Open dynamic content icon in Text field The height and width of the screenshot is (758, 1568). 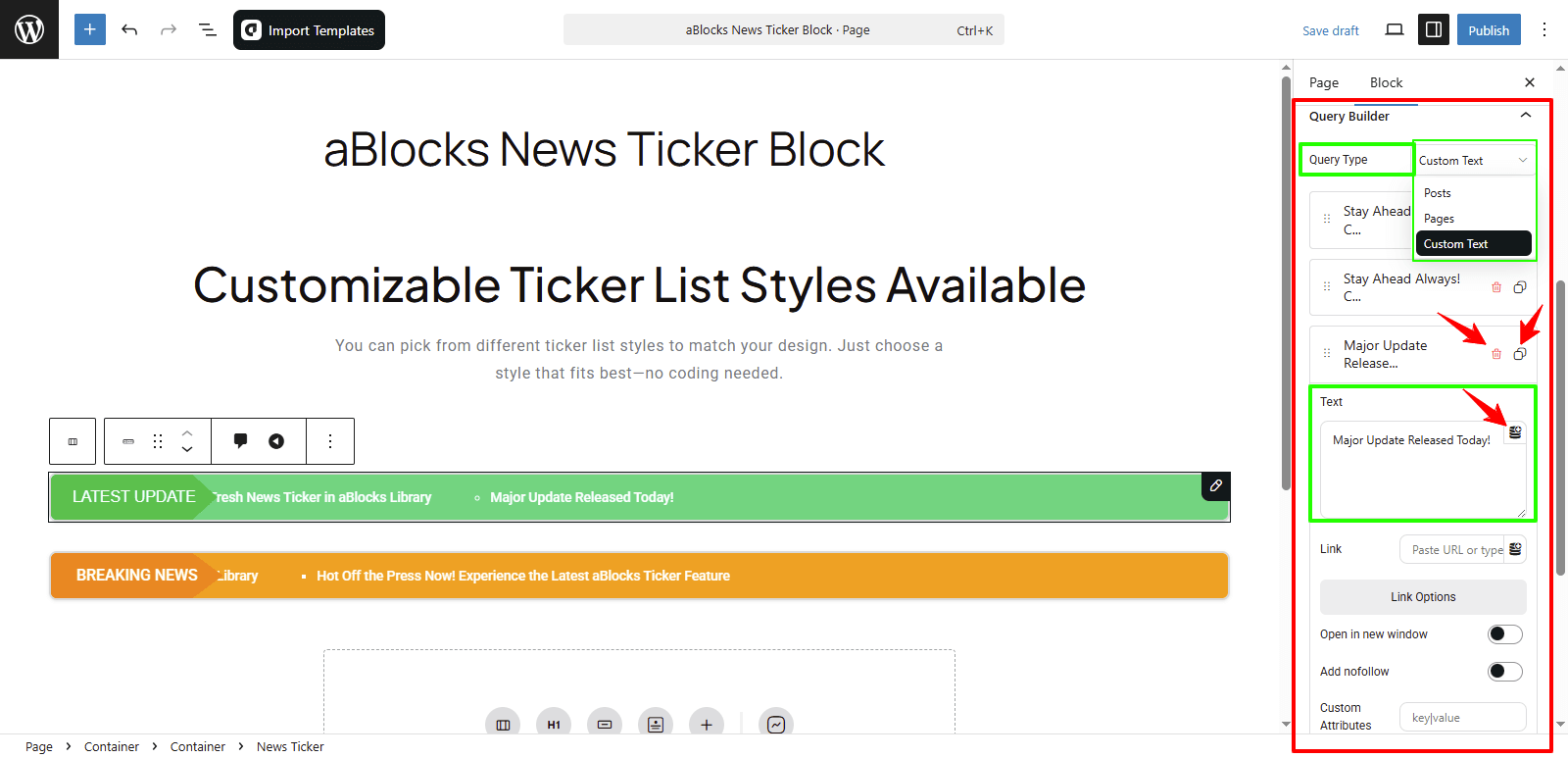(1515, 432)
